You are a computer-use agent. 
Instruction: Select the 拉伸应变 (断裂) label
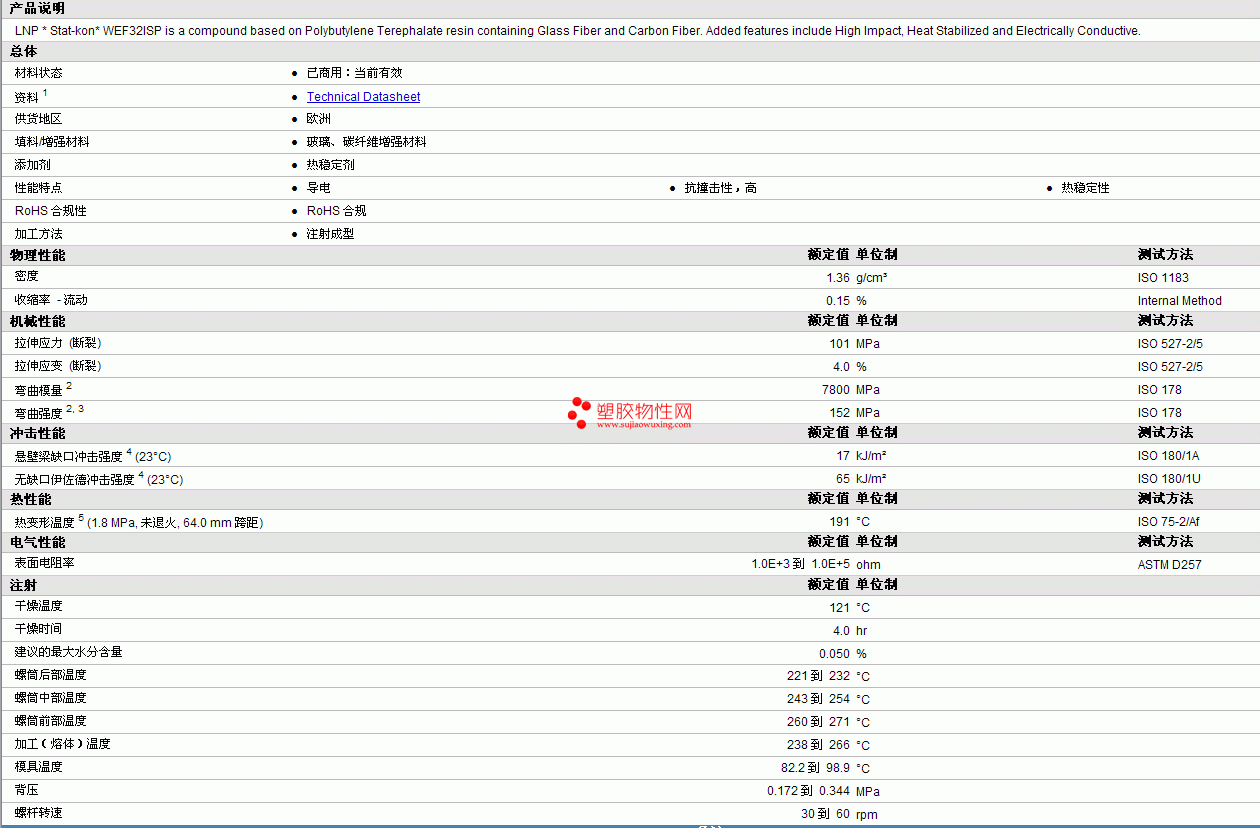pyautogui.click(x=57, y=366)
